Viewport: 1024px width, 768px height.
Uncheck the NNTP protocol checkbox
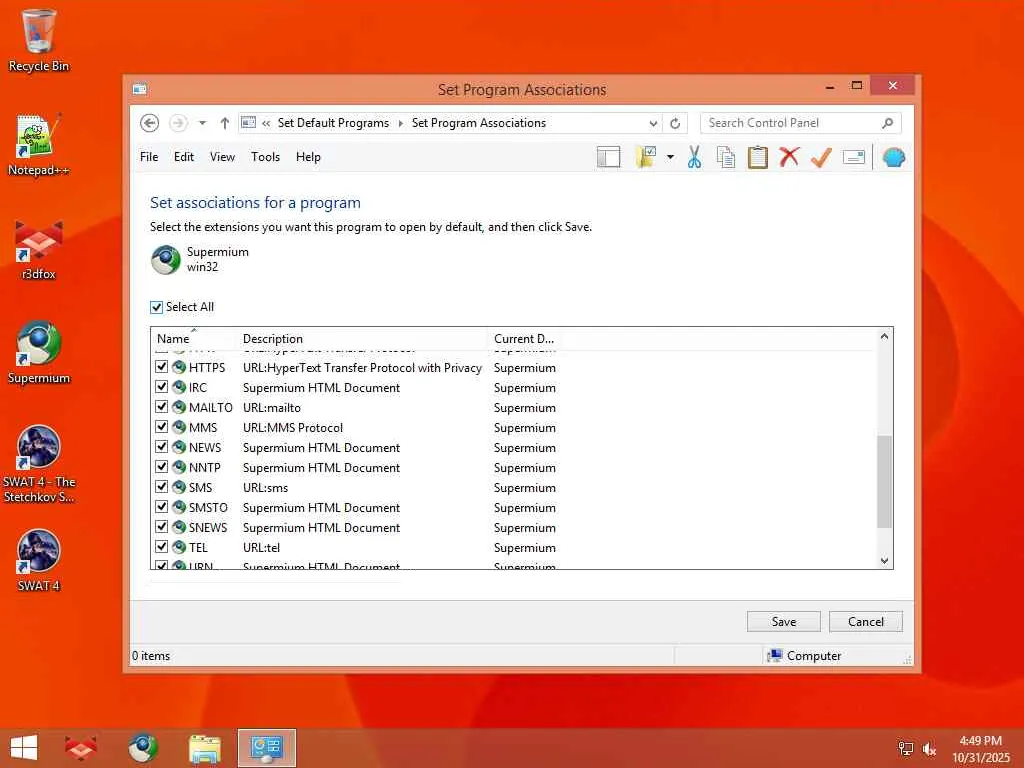coord(161,467)
